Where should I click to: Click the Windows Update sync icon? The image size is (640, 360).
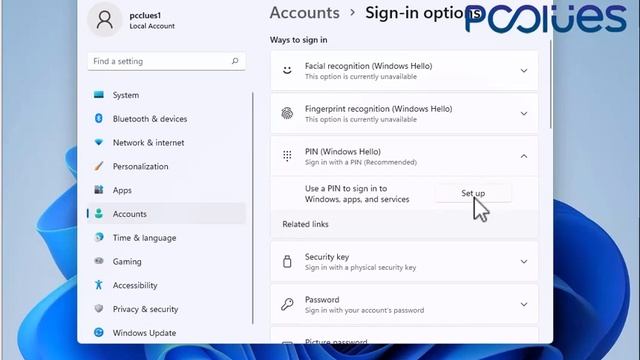[99, 332]
